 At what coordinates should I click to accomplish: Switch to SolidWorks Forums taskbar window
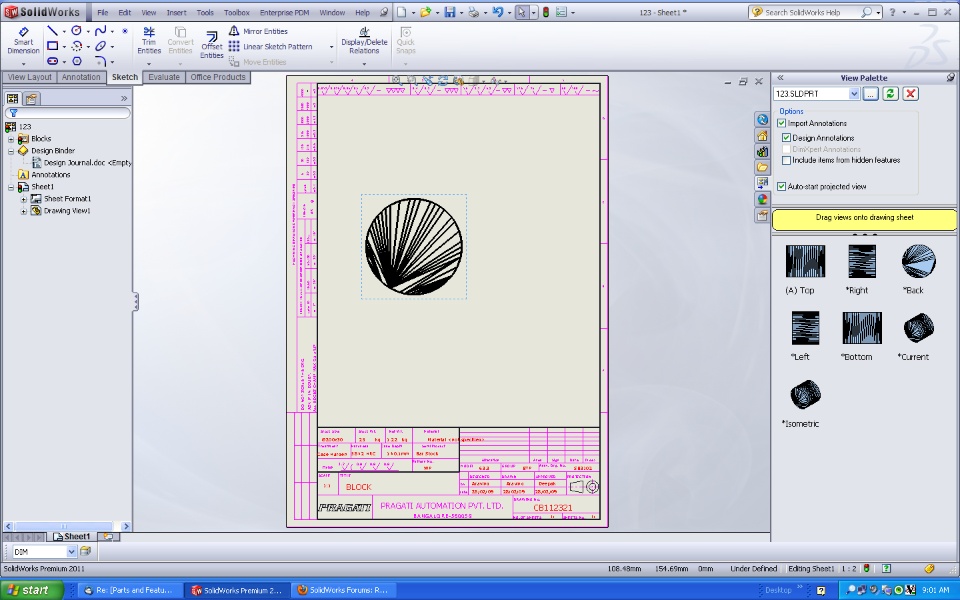(x=343, y=590)
